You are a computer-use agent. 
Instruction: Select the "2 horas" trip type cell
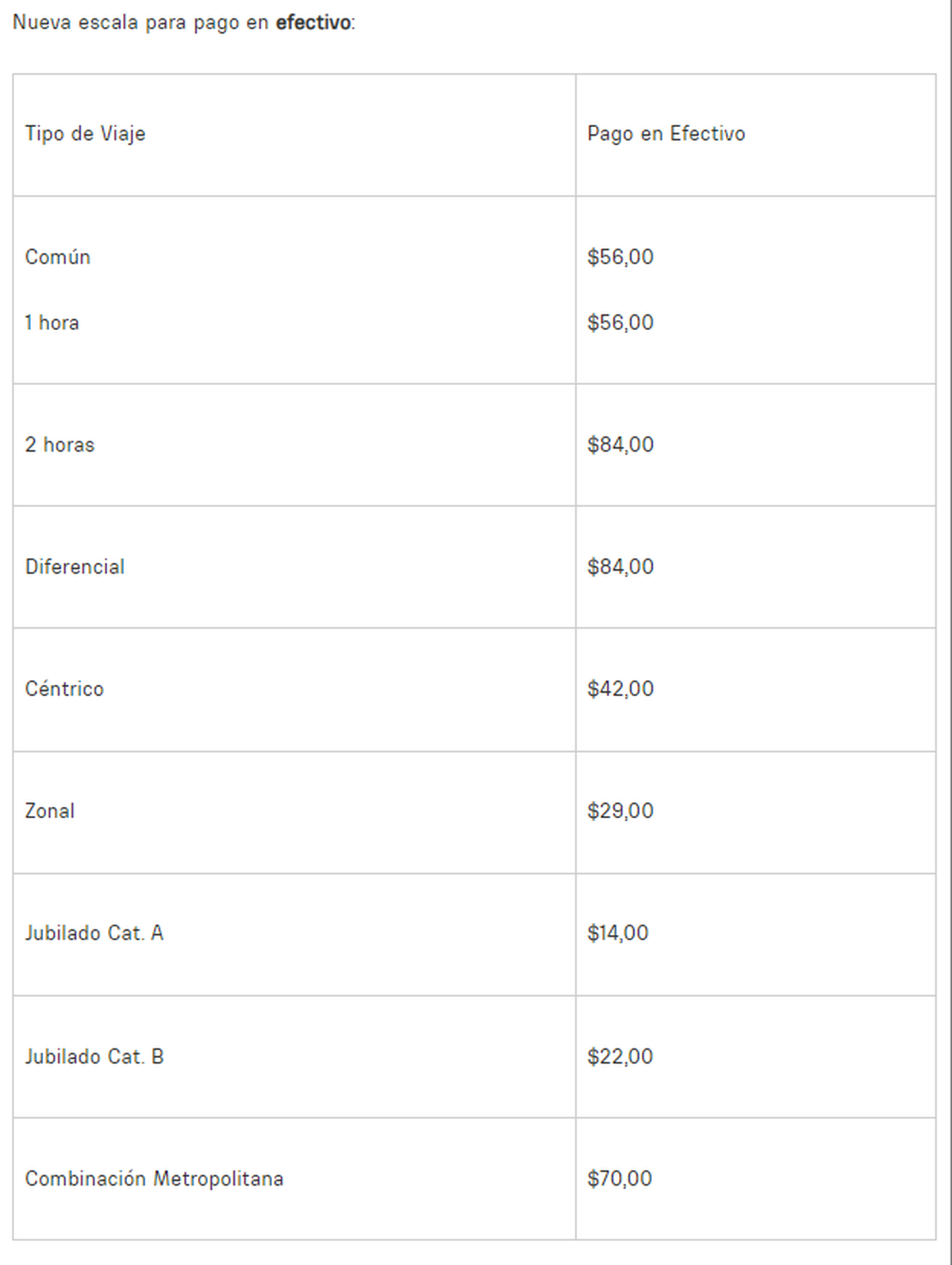[59, 445]
